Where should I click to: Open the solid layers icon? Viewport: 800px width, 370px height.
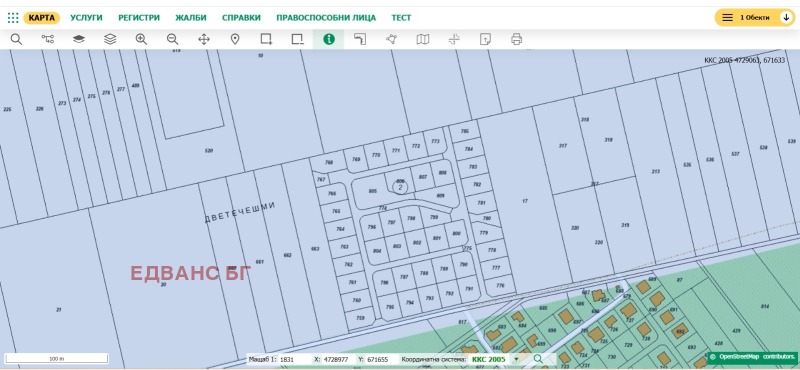tap(79, 39)
